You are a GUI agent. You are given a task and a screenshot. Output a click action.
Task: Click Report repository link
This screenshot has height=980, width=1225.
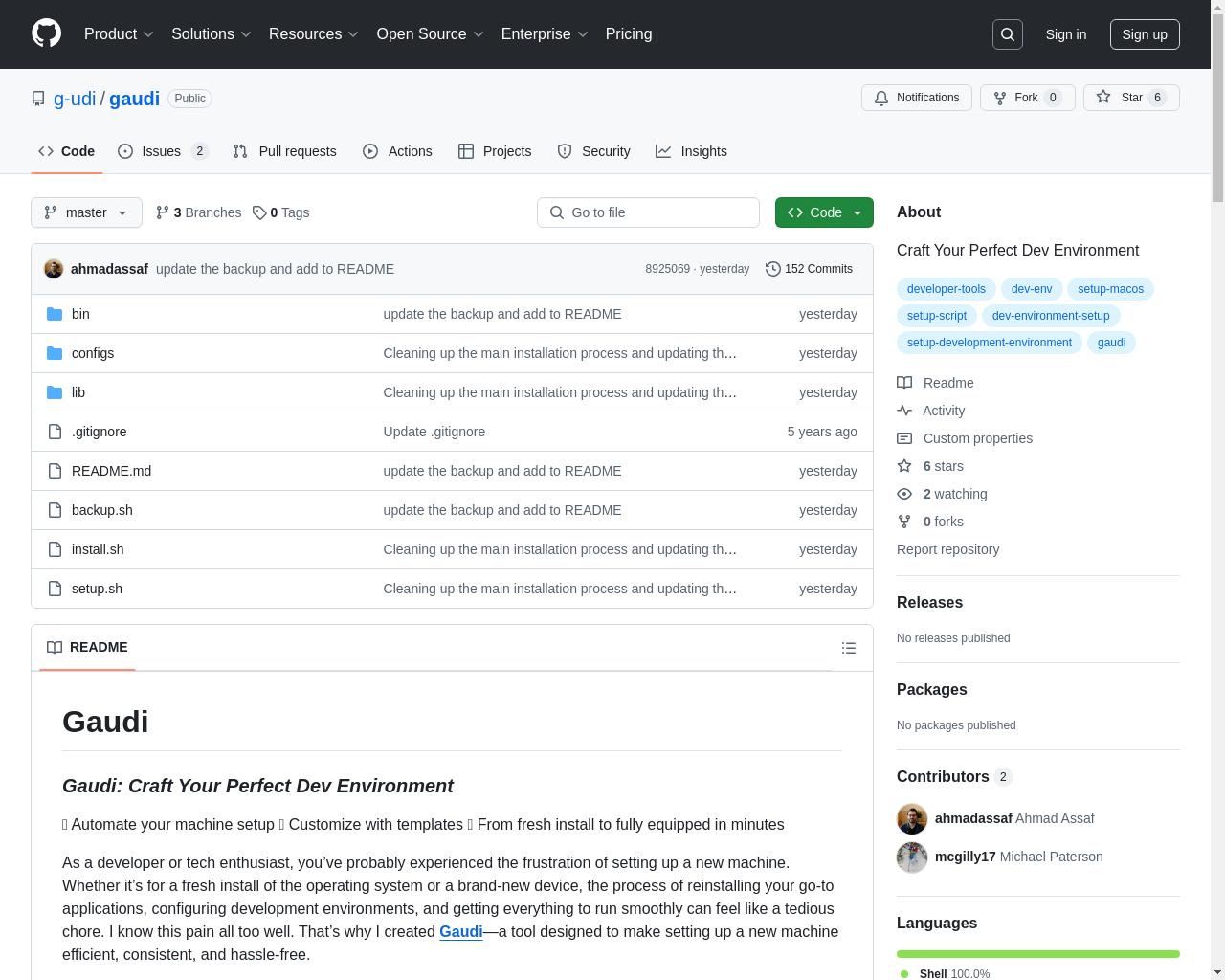(x=947, y=549)
